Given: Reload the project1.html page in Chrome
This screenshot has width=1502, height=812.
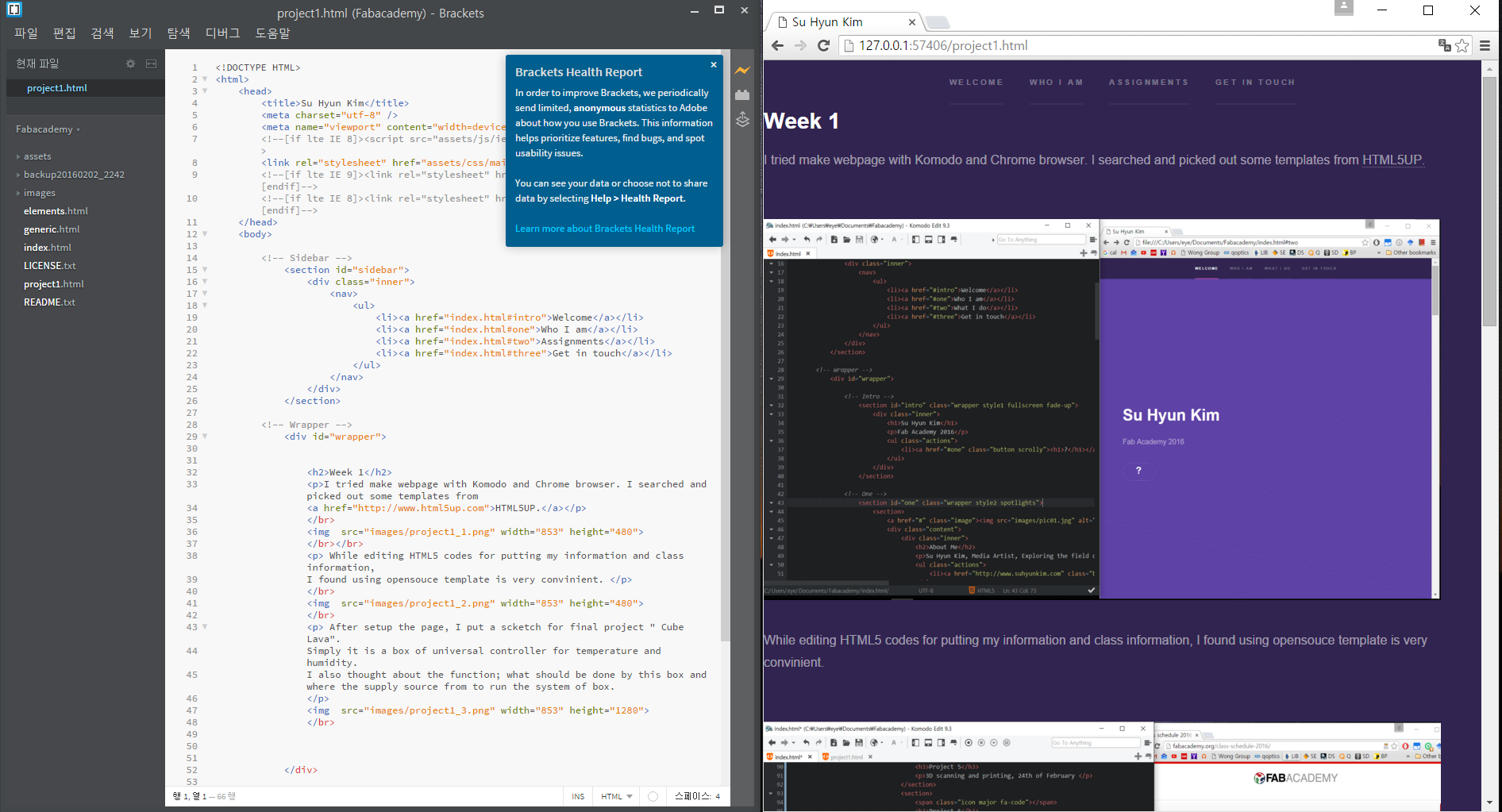Looking at the screenshot, I should coord(823,45).
